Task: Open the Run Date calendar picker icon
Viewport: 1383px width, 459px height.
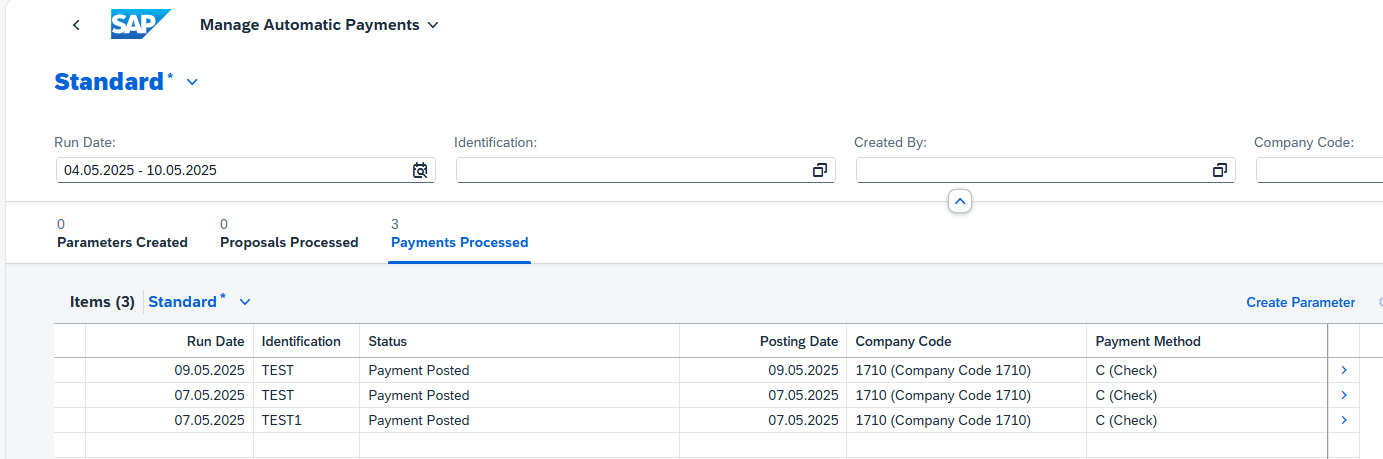Action: click(x=420, y=170)
